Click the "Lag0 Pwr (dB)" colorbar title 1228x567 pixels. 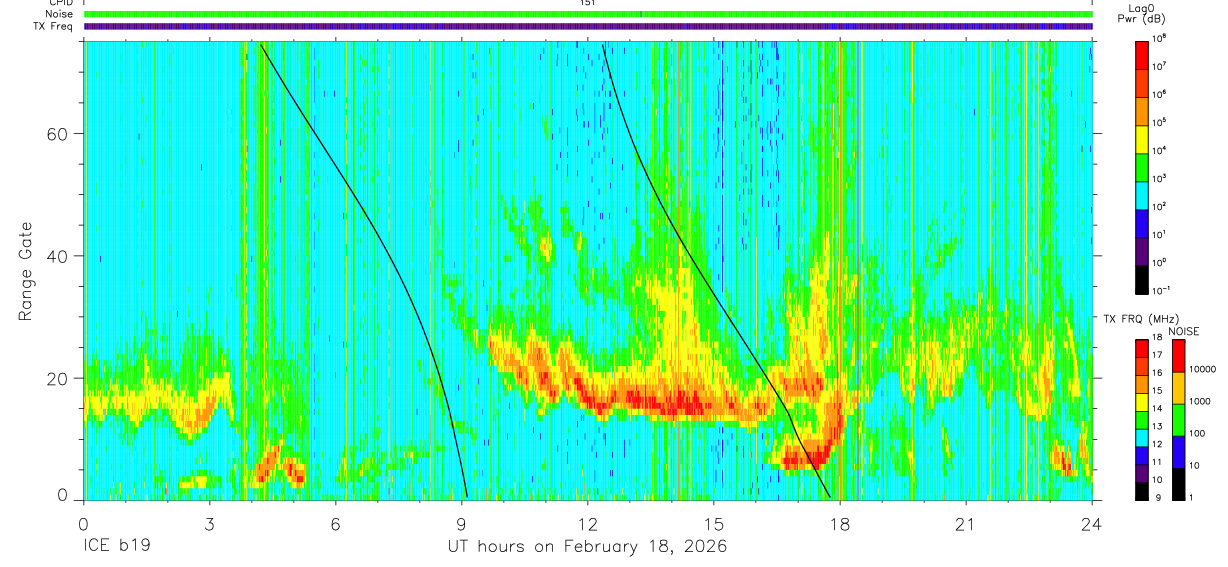pos(1142,13)
